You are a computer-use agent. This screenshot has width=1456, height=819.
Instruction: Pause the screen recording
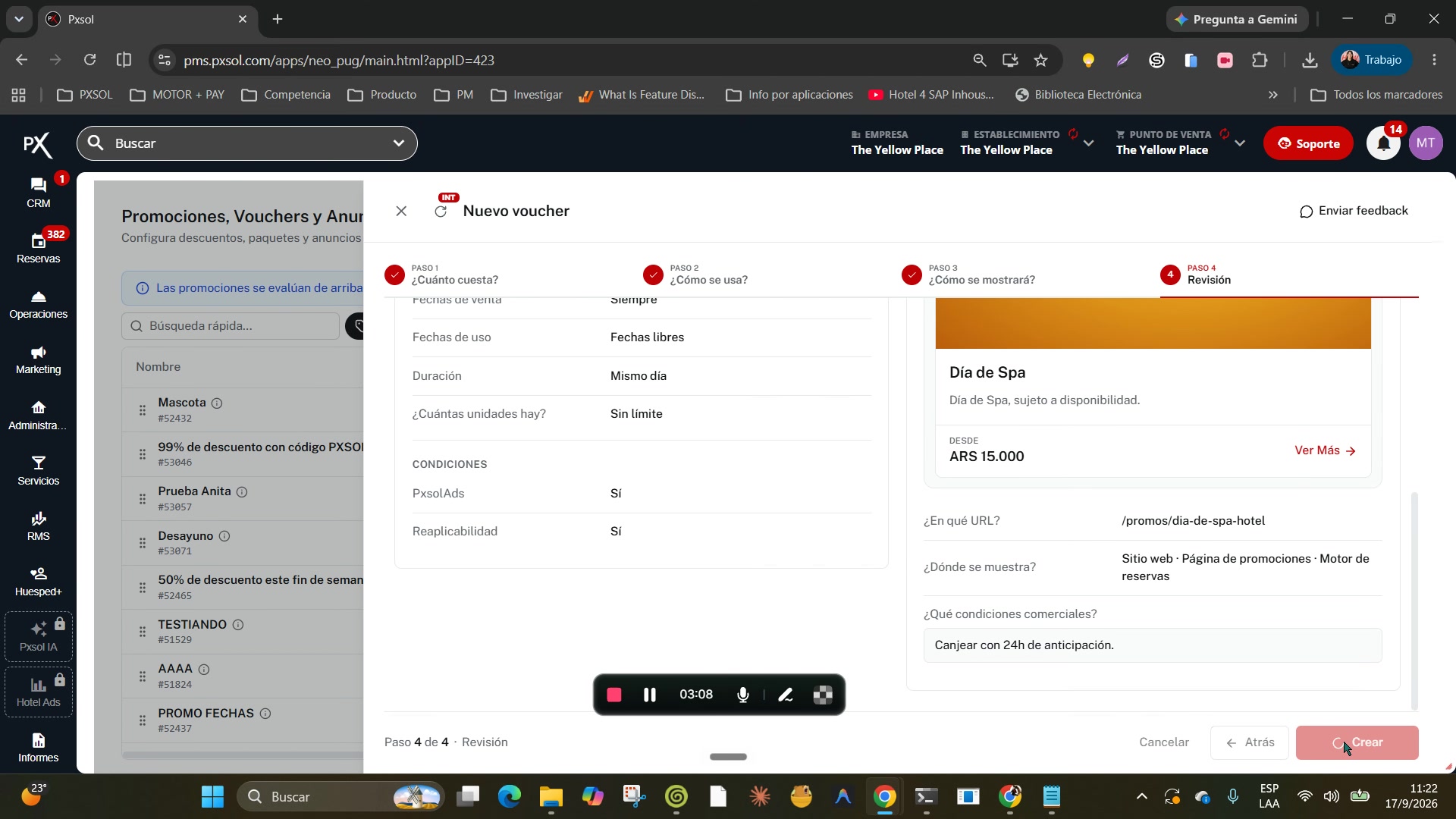(650, 695)
